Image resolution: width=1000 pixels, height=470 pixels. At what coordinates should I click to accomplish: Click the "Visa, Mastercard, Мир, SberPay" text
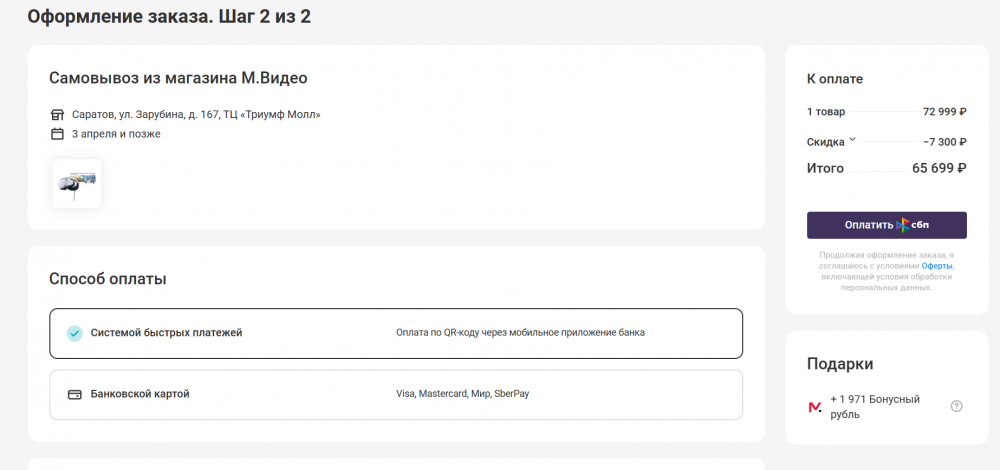(x=463, y=394)
